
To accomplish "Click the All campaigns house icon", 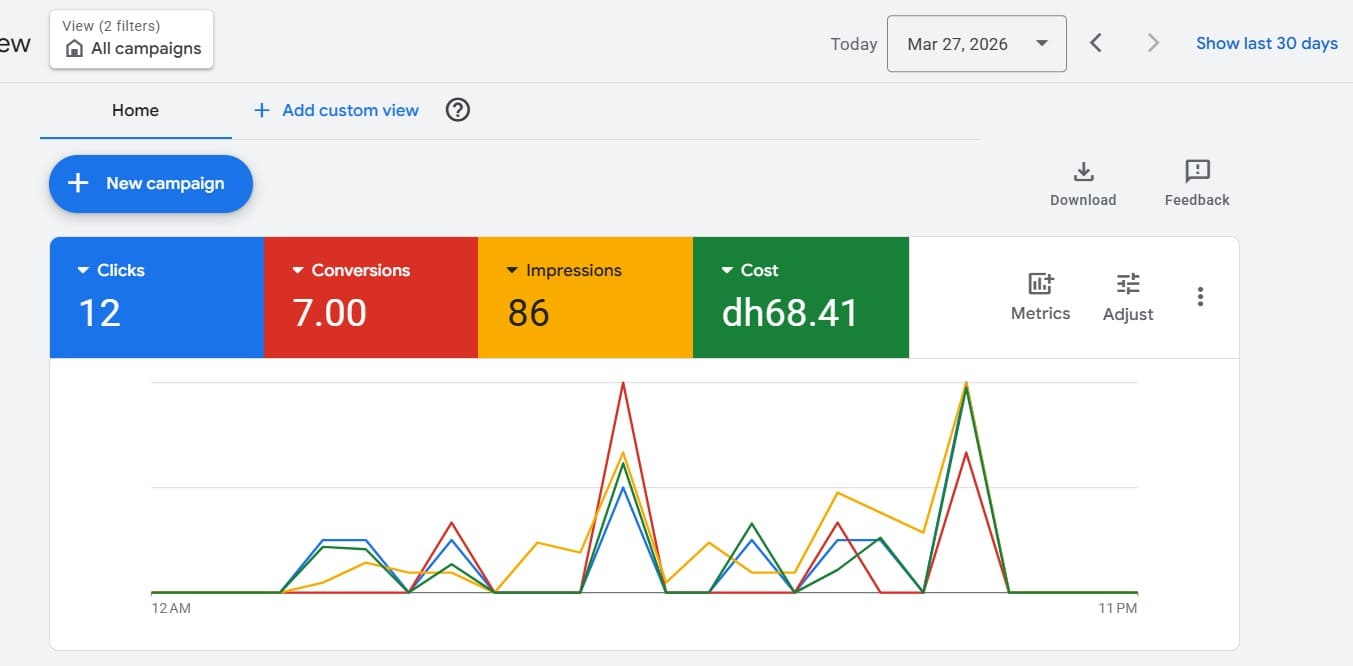I will point(74,49).
